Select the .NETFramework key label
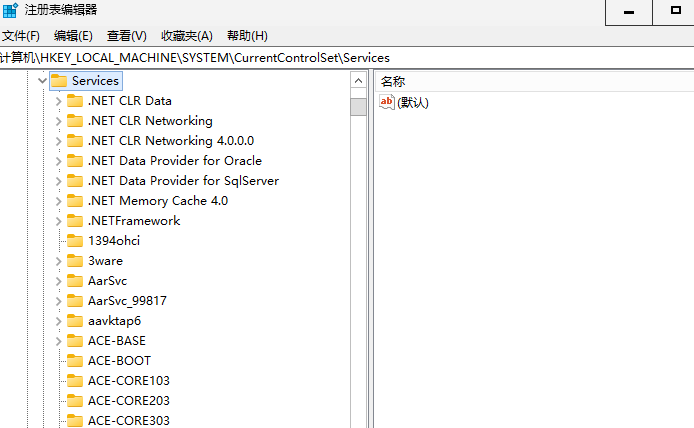 coord(134,221)
